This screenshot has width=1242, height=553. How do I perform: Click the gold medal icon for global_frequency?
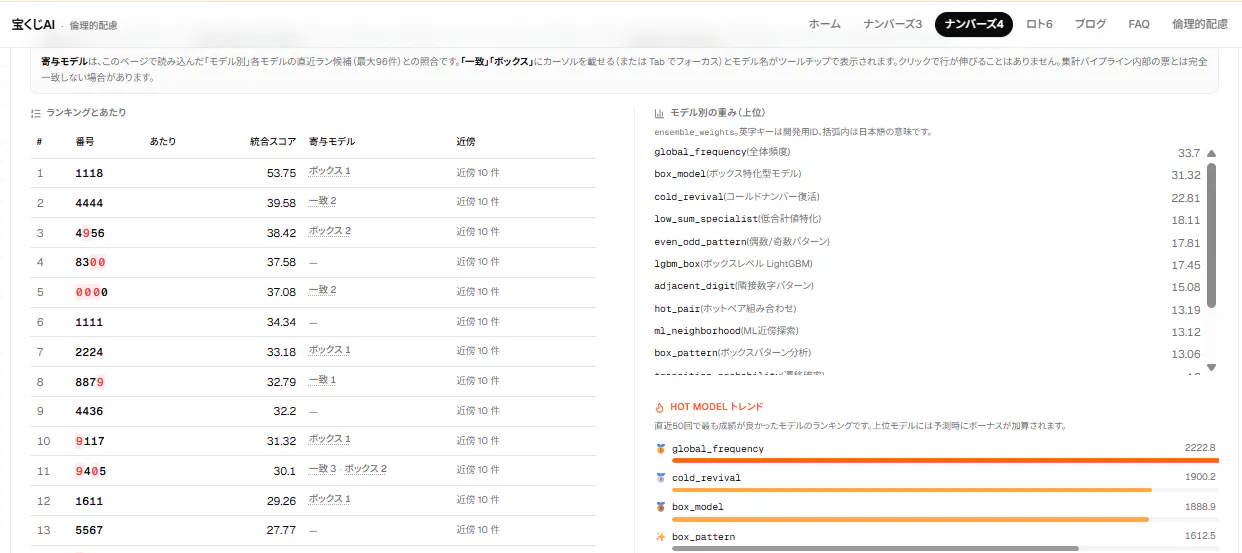click(660, 449)
